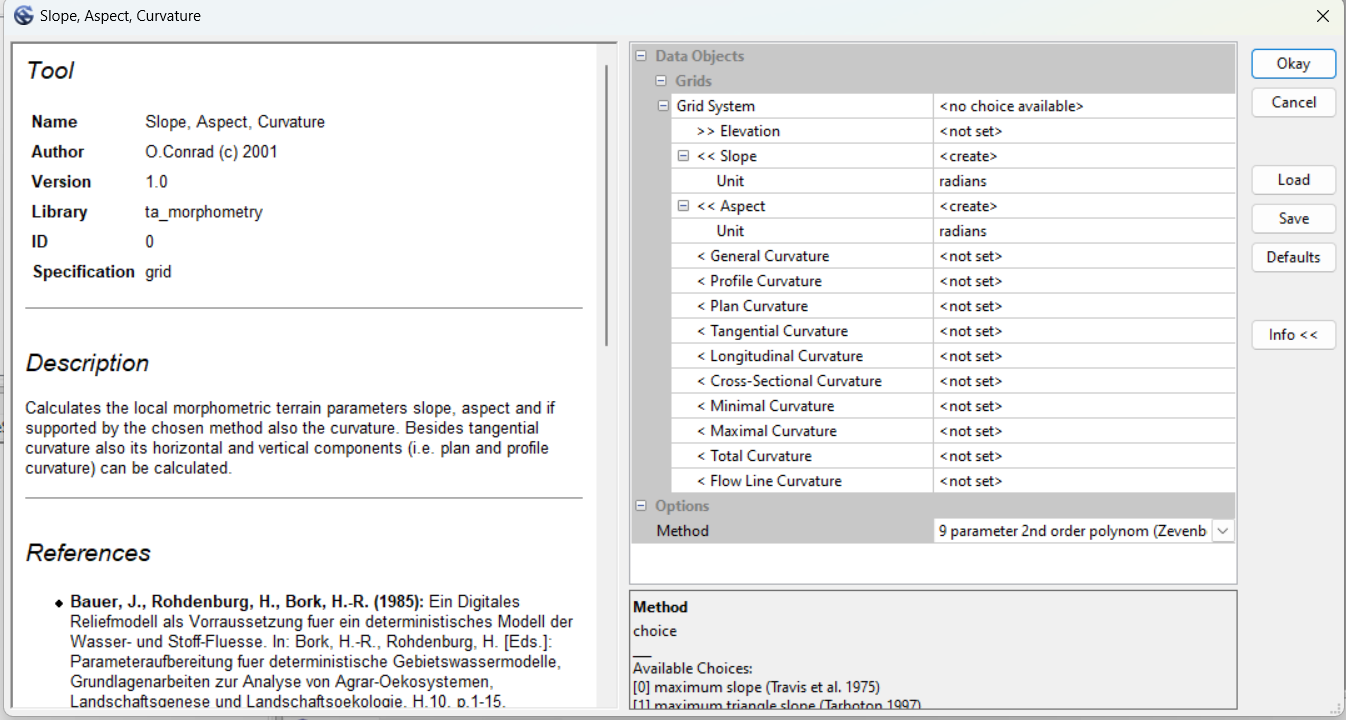
Task: Click the Description heading
Action: click(87, 363)
